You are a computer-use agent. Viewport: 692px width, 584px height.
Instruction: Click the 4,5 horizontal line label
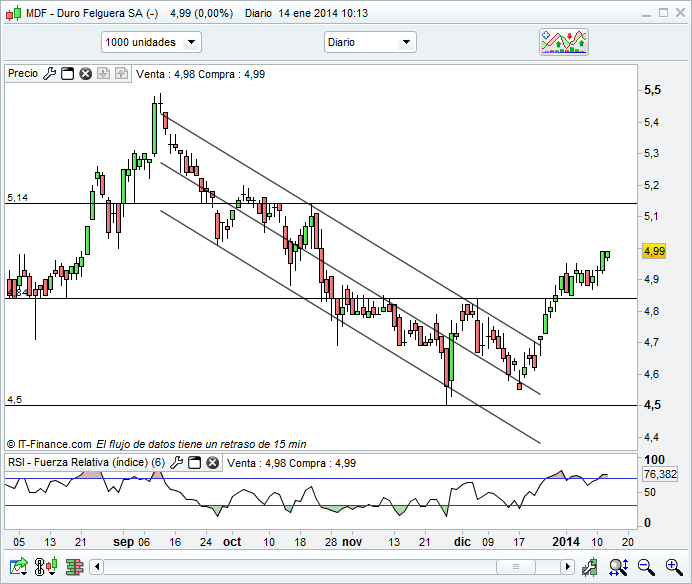(x=14, y=399)
